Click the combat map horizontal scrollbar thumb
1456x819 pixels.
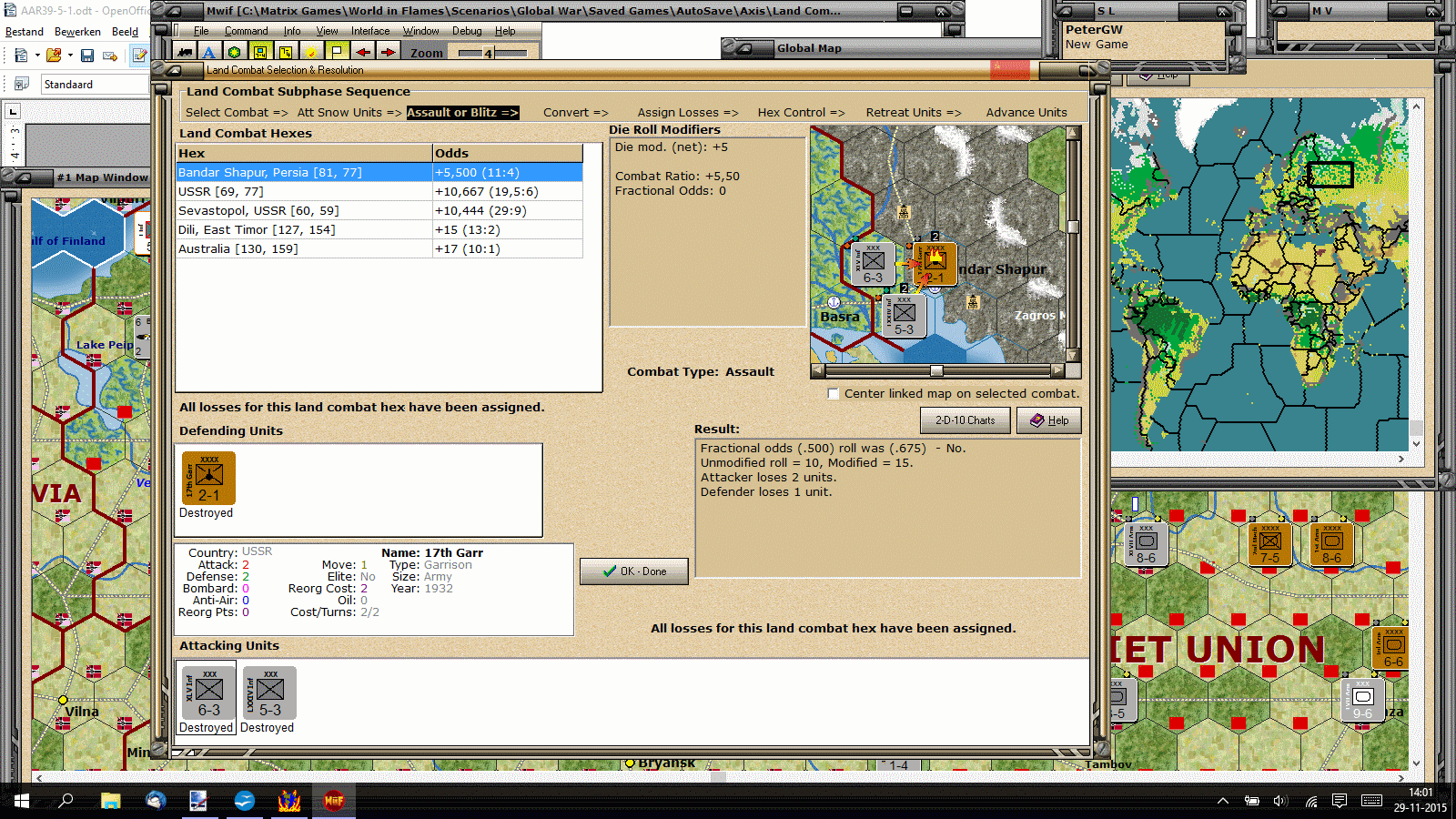(936, 371)
